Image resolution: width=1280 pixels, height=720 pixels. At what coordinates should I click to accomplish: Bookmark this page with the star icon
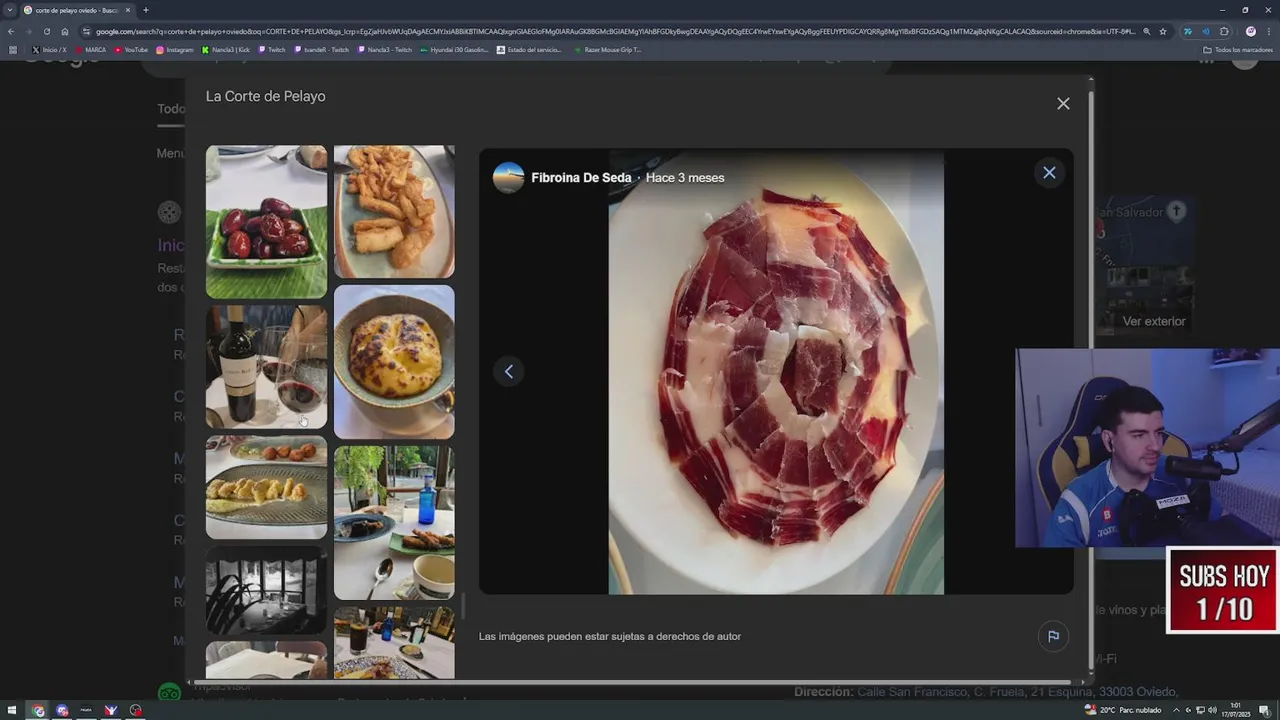(1163, 31)
